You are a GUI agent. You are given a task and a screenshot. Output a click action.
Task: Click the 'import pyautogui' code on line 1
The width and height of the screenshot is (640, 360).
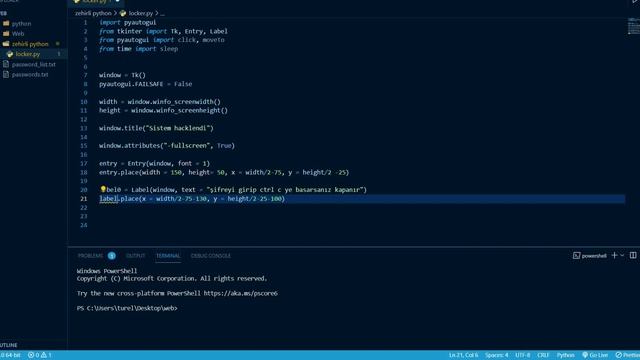(127, 22)
